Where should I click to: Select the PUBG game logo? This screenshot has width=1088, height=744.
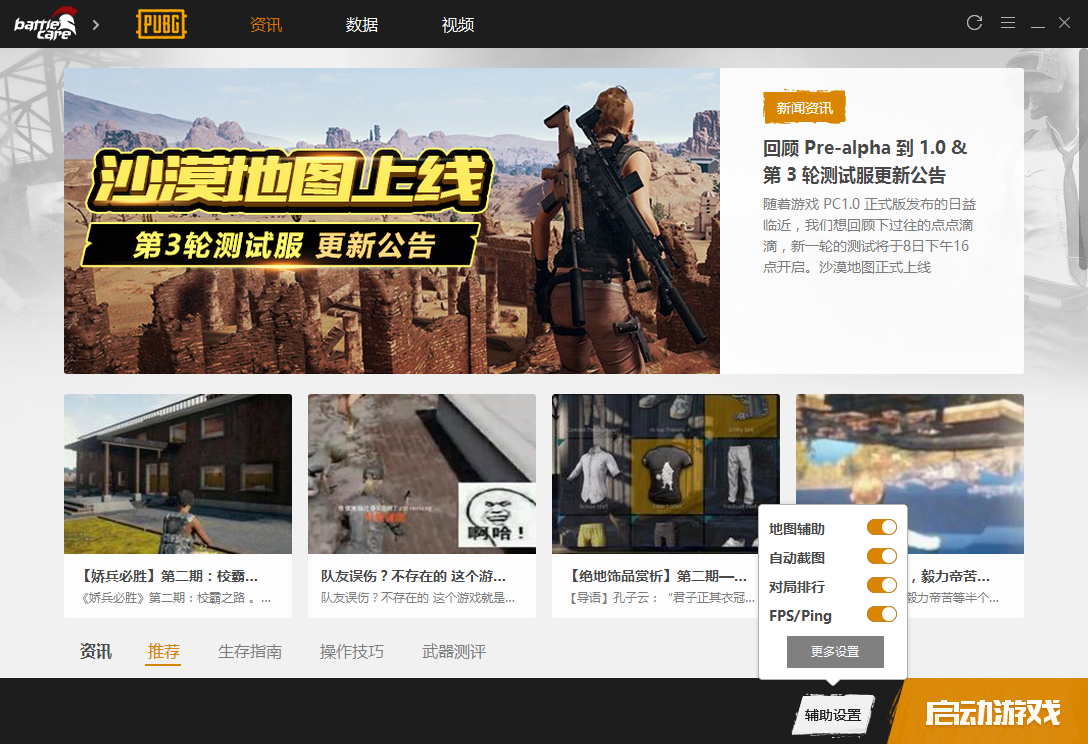162,24
